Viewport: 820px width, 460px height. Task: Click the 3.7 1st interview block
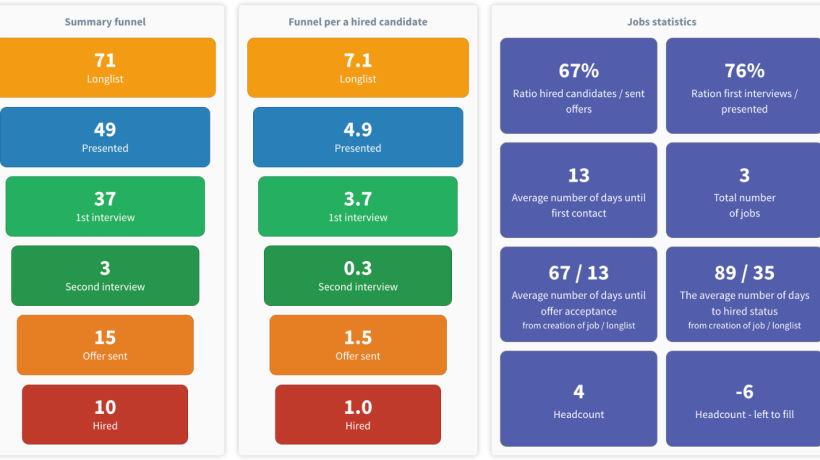358,206
